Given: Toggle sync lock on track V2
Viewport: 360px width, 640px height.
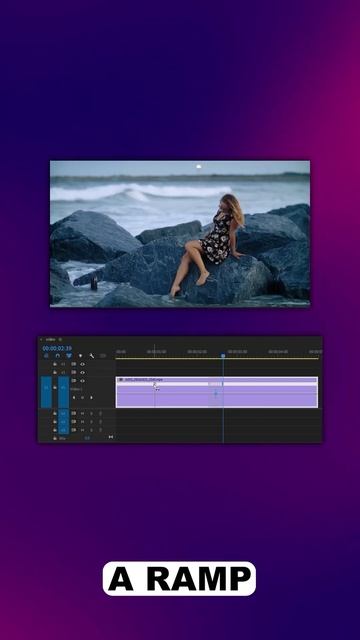Looking at the screenshot, I should click(73, 372).
